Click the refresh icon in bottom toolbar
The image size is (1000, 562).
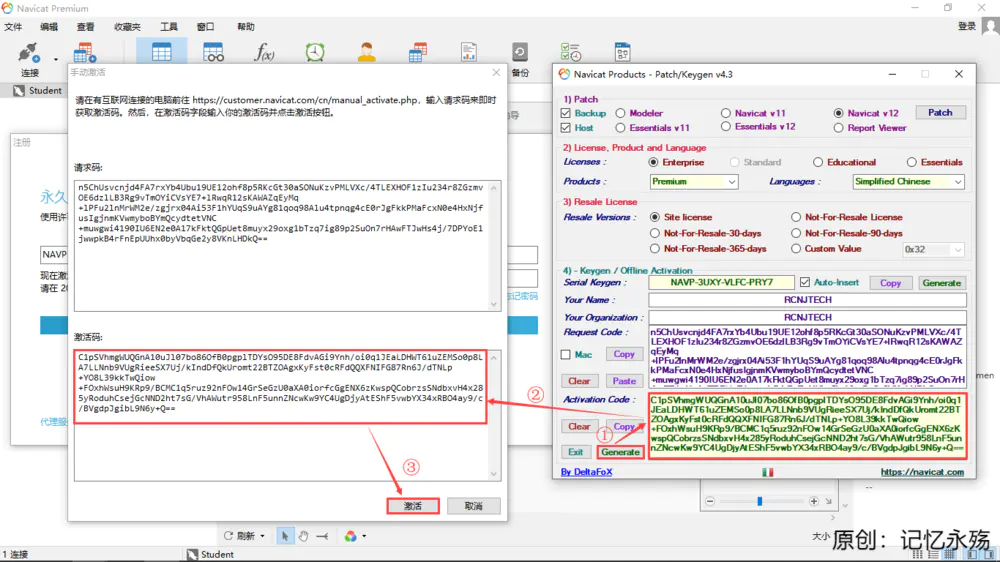click(228, 536)
